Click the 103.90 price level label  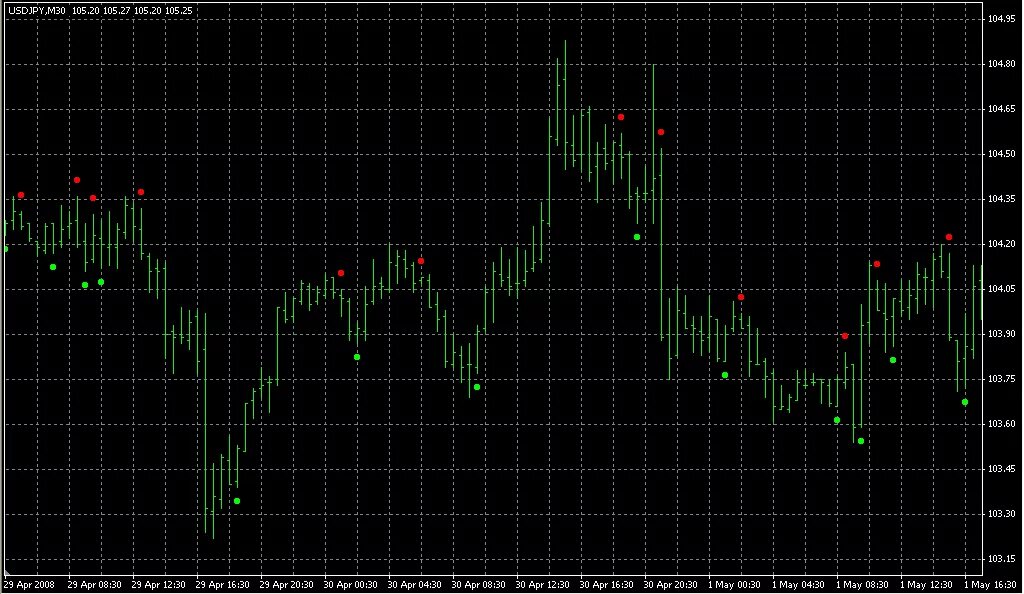(1001, 334)
